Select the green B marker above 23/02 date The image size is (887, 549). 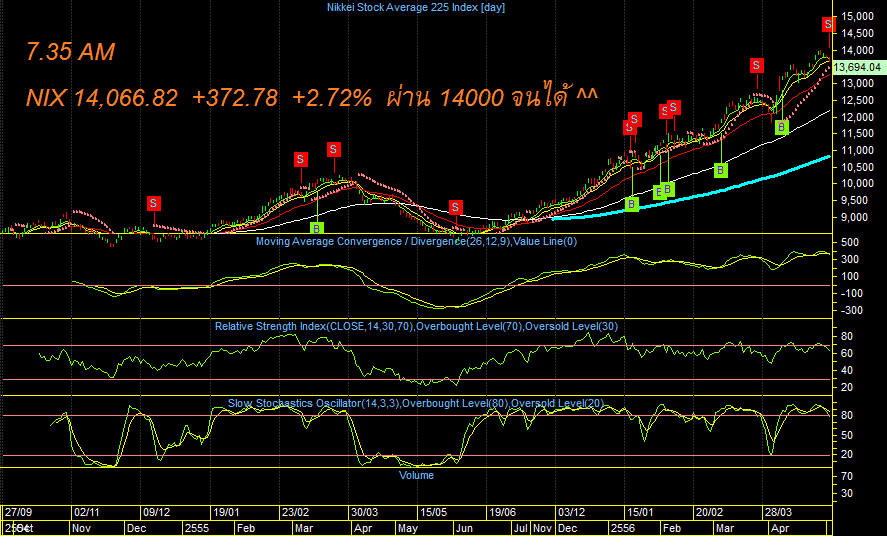click(317, 228)
